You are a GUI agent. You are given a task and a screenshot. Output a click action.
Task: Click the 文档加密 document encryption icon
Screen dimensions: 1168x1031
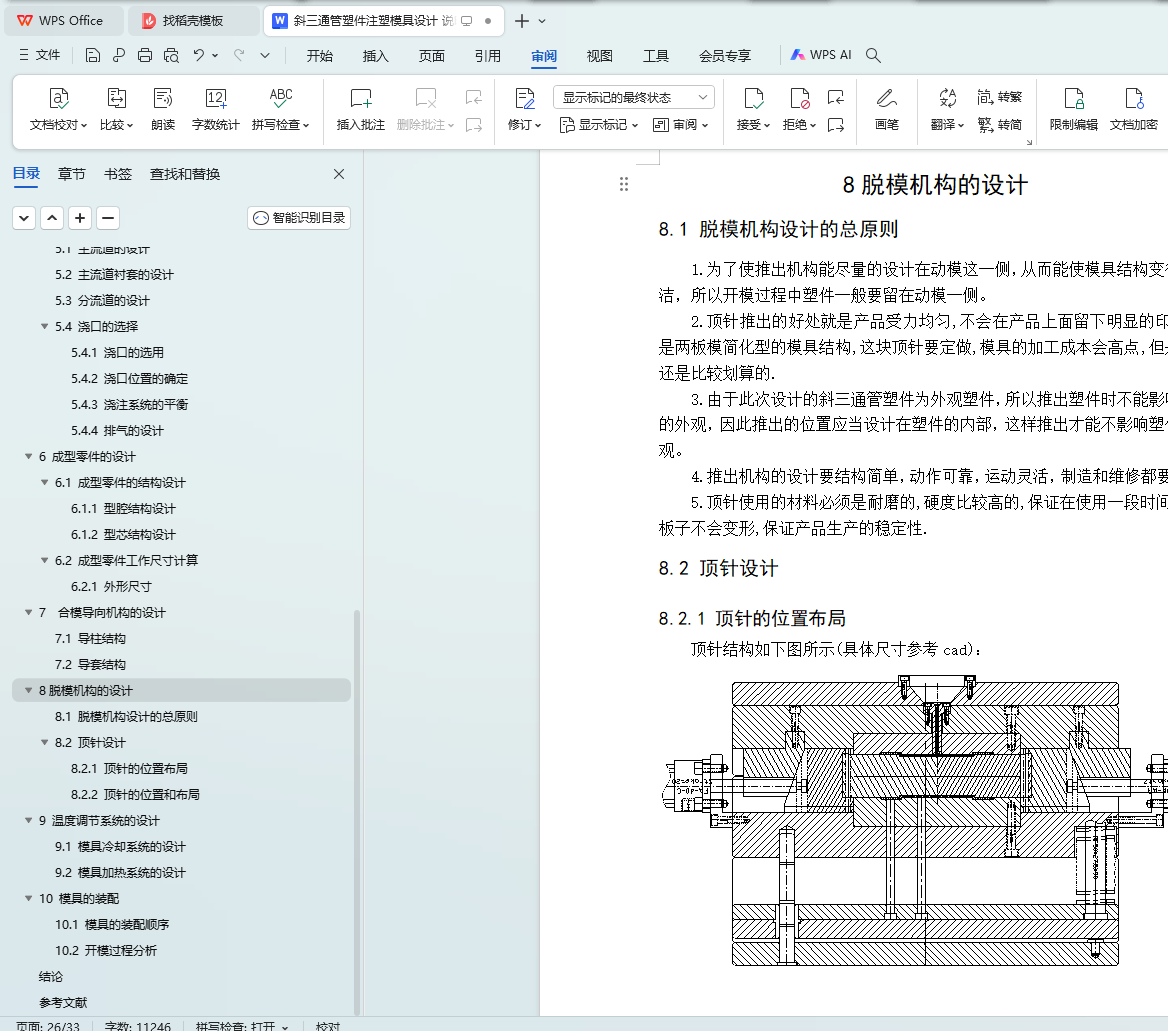(1133, 99)
